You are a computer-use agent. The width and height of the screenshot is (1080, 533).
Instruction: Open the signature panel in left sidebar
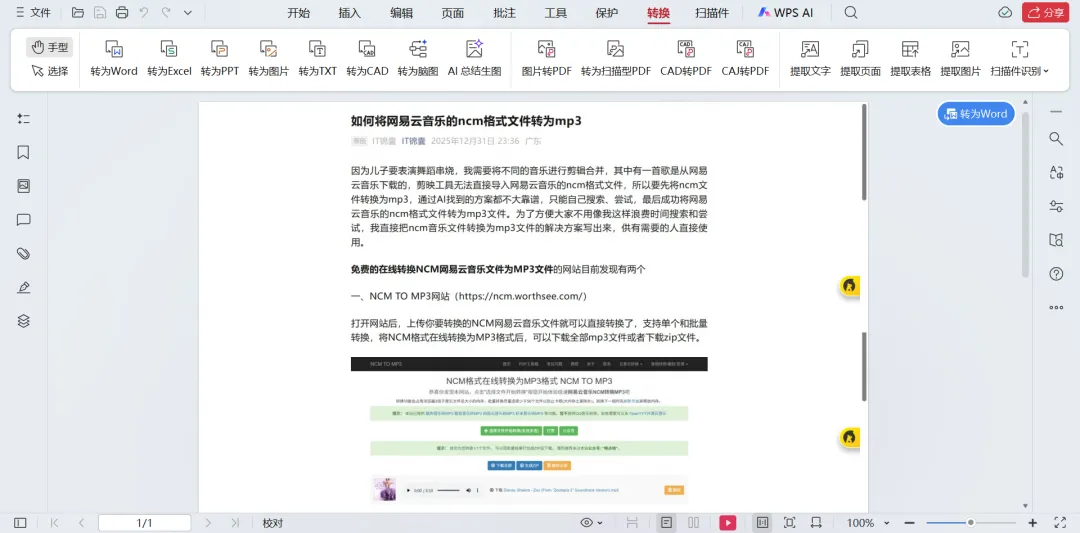tap(23, 287)
